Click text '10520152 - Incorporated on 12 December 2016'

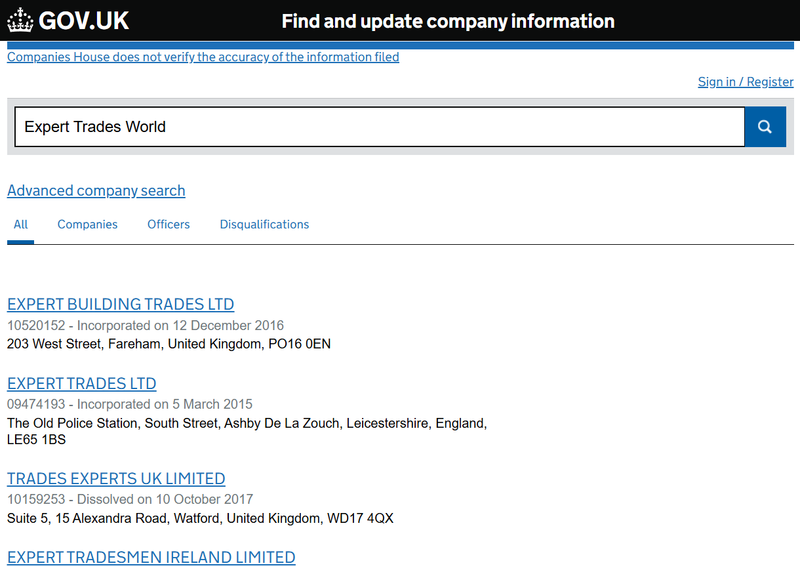pyautogui.click(x=145, y=326)
